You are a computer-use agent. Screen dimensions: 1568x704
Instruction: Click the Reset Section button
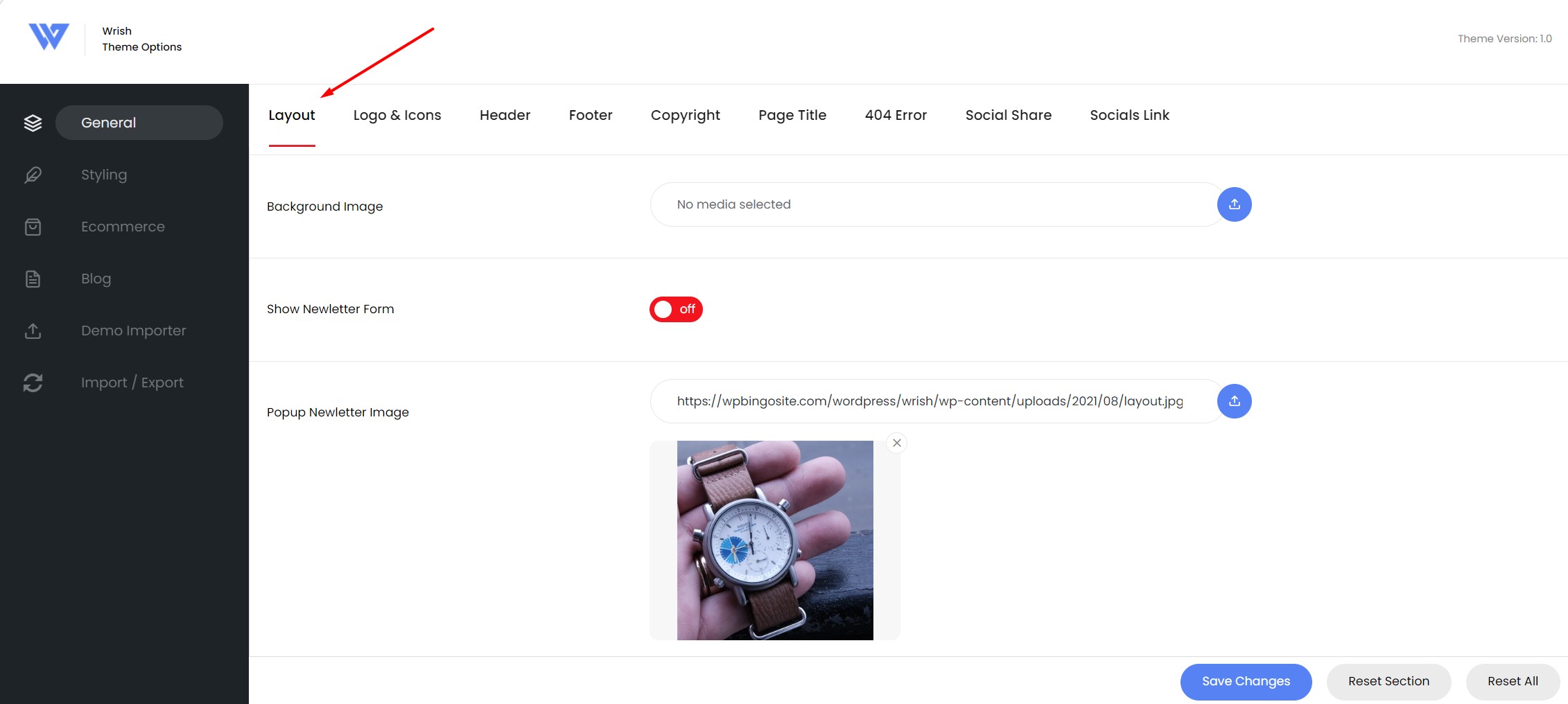tap(1388, 681)
